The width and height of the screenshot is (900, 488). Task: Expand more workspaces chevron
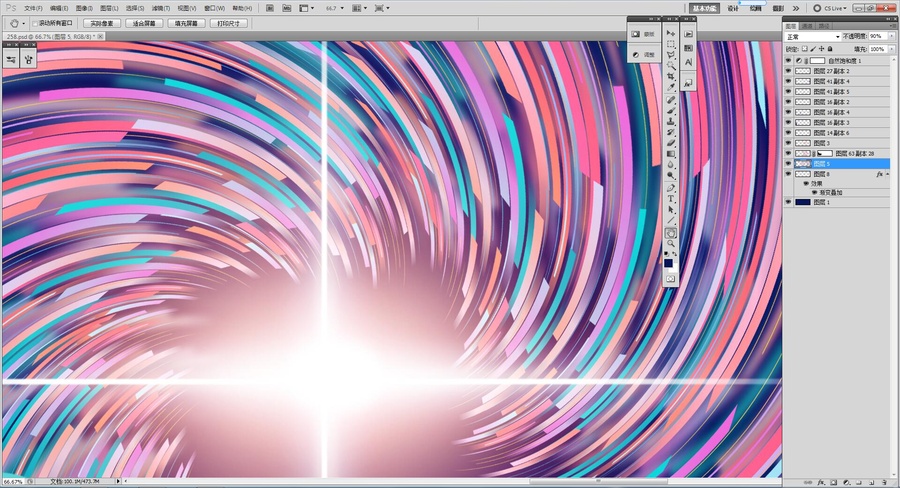[x=796, y=8]
